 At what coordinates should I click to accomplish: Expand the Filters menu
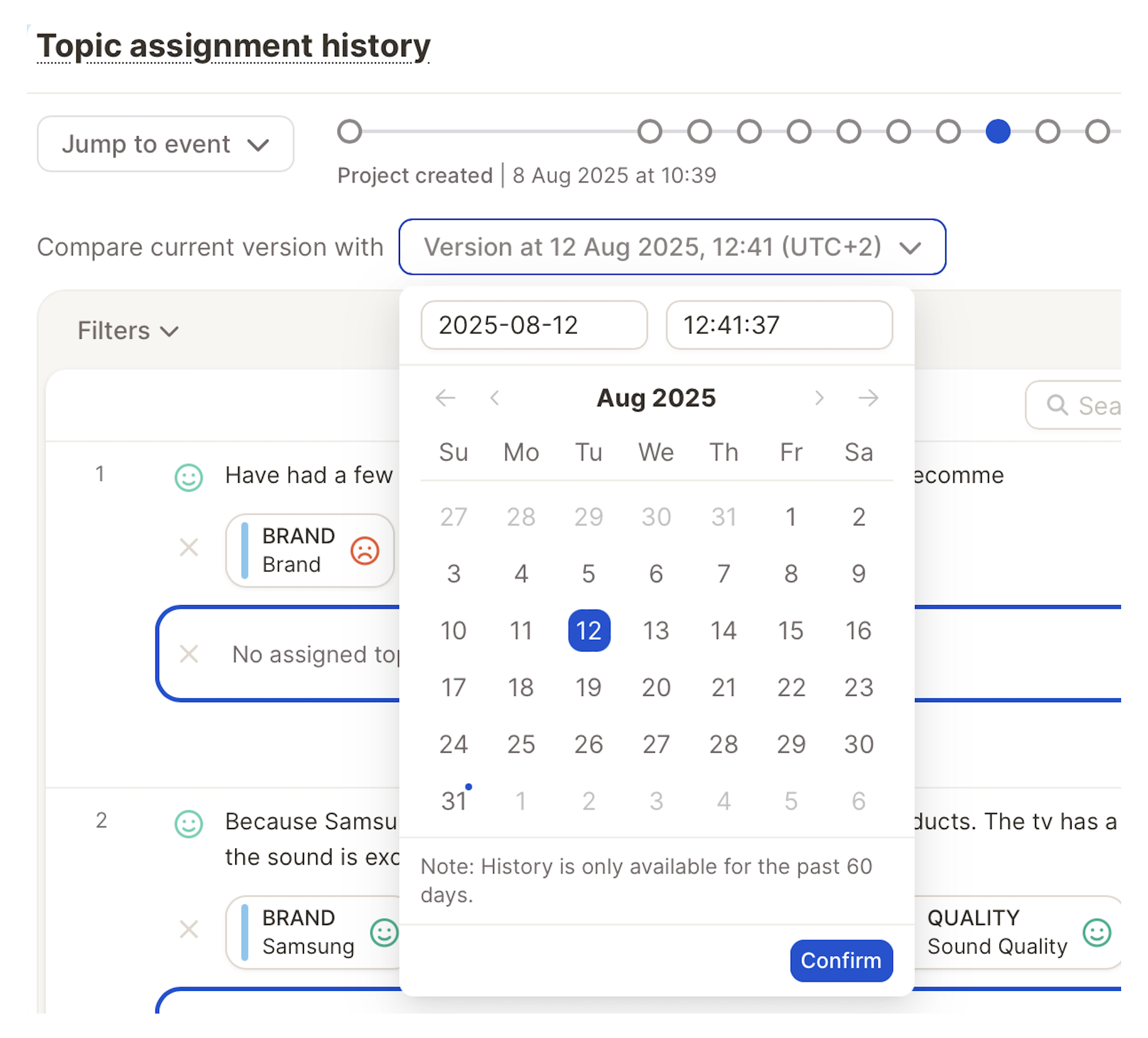tap(128, 330)
